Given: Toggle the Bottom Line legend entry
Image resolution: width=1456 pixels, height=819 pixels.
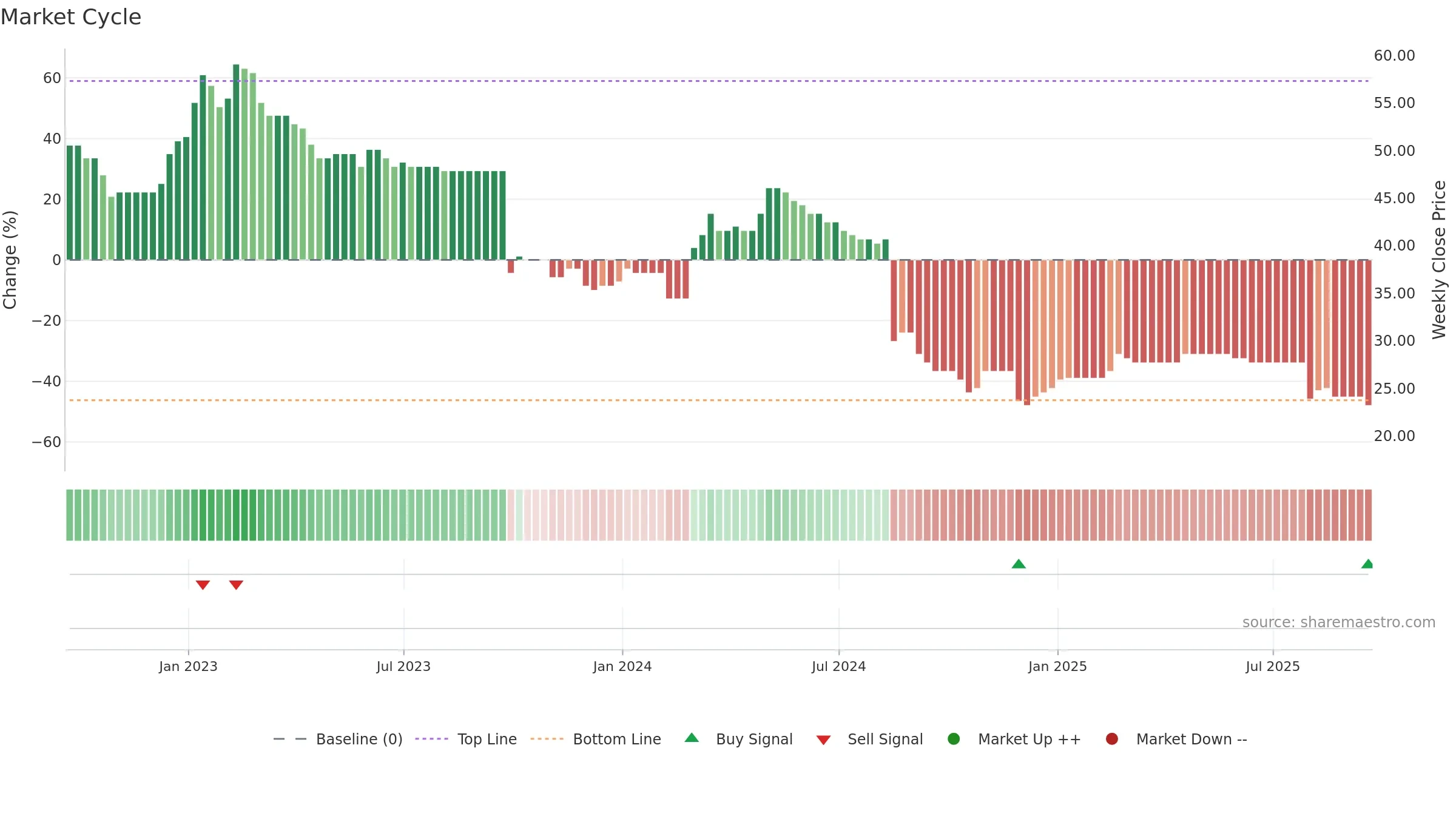Looking at the screenshot, I should click(596, 739).
